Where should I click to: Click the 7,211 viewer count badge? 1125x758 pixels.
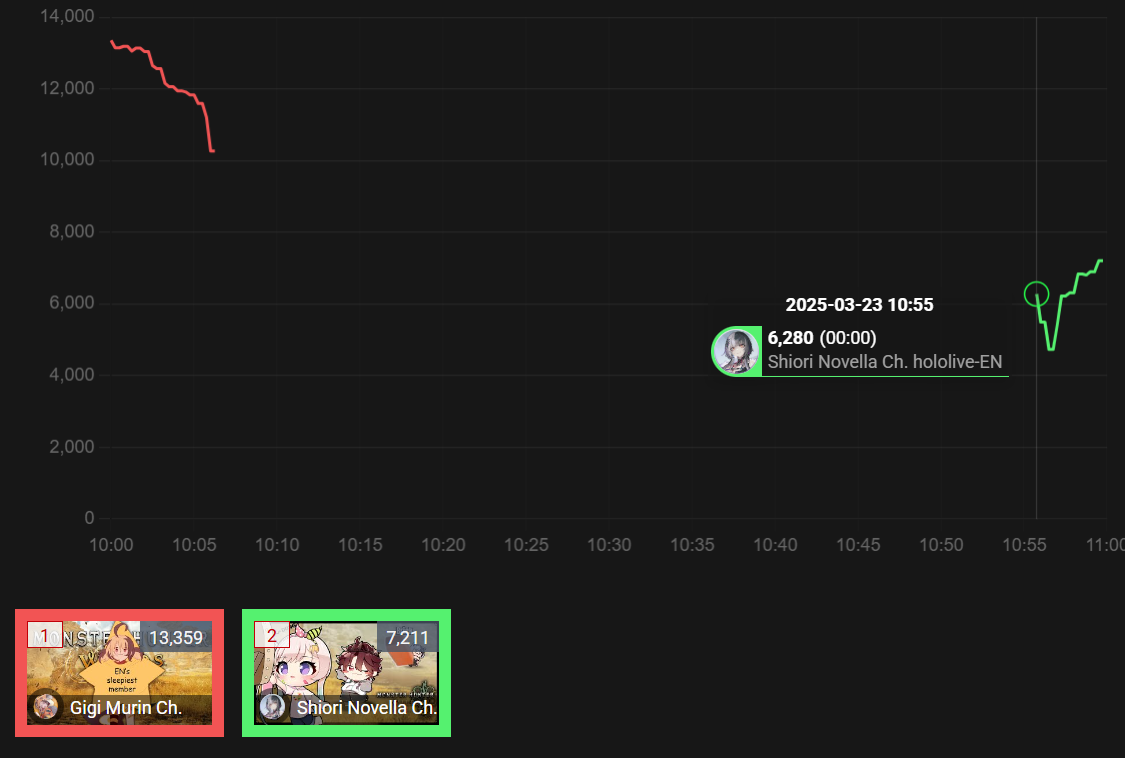point(407,637)
